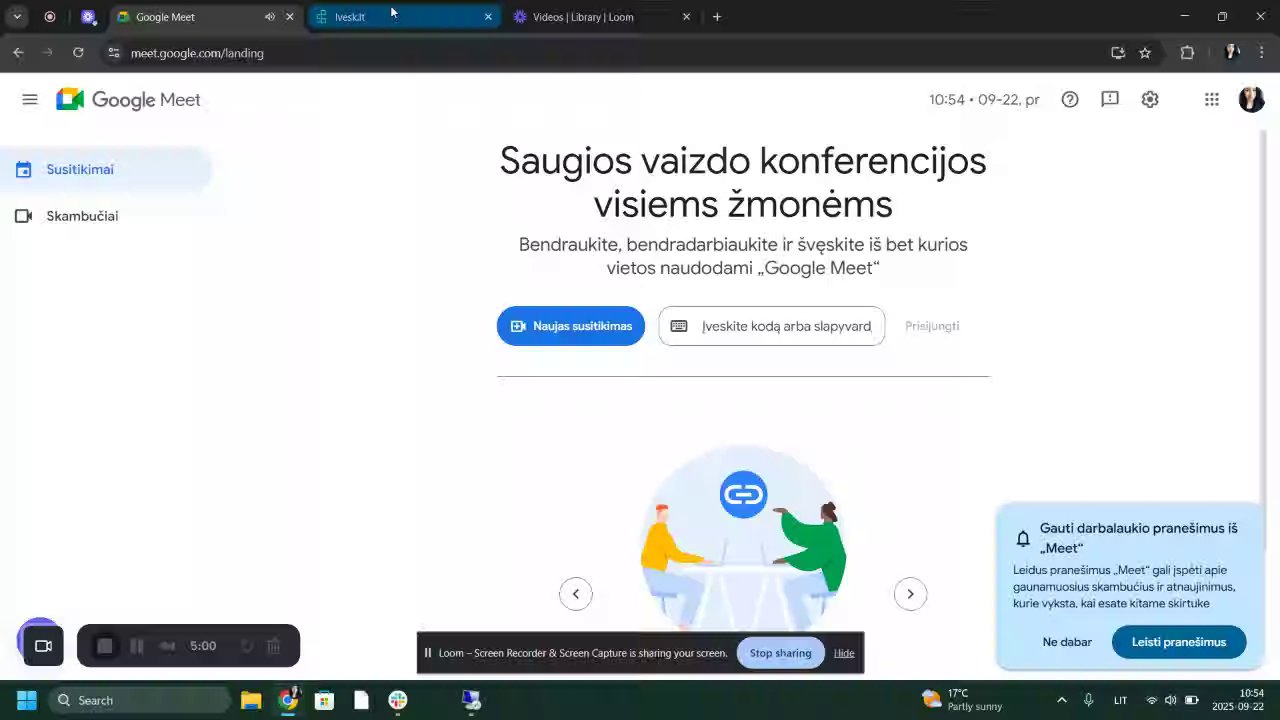Open the Chrome profile avatar

click(x=1232, y=53)
